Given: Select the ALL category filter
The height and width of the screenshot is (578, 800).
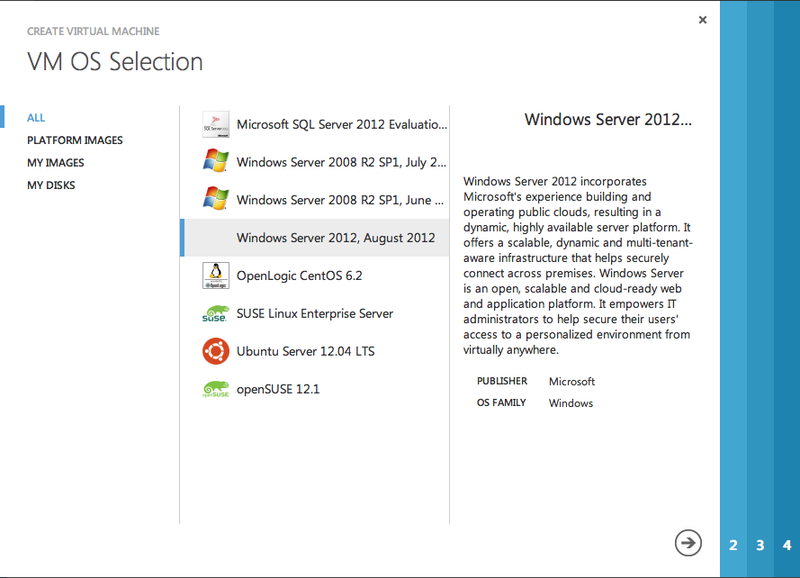Looking at the screenshot, I should coord(36,117).
